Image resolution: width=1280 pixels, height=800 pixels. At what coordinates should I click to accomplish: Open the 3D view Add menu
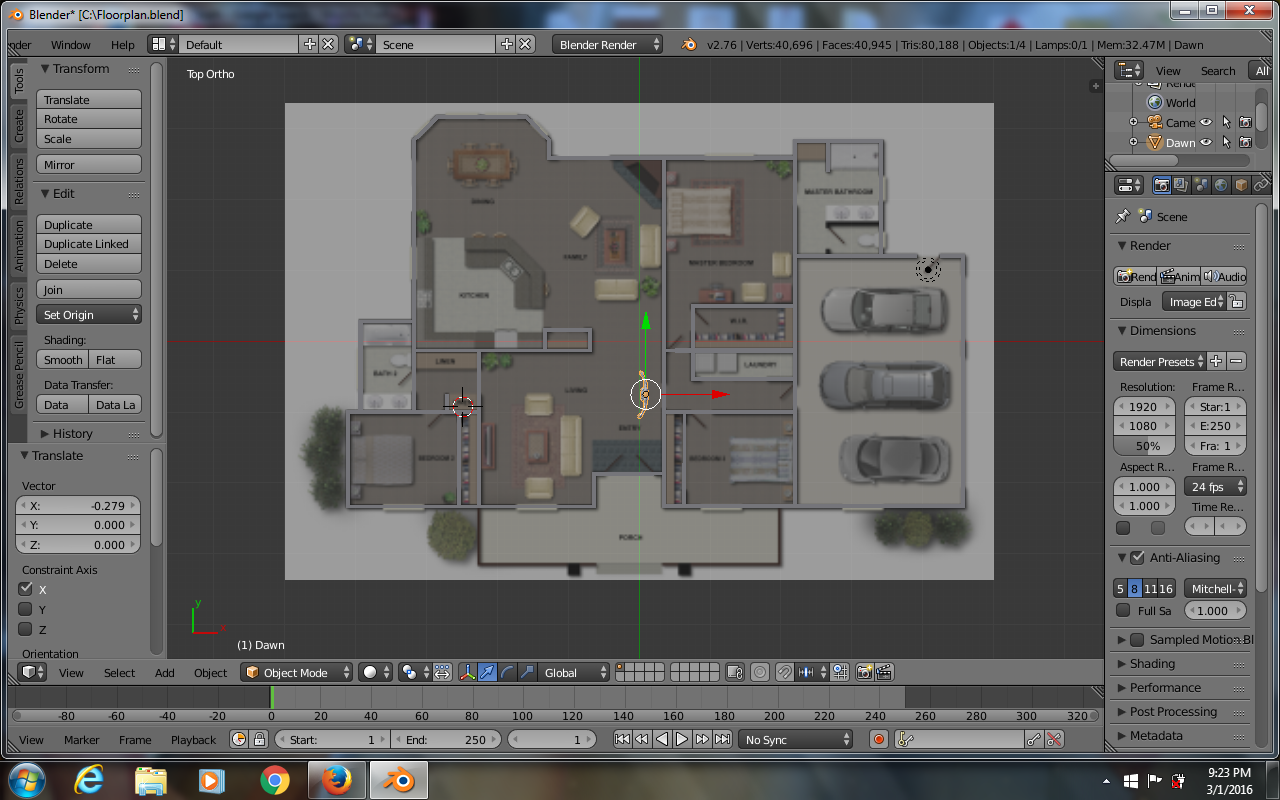coord(165,673)
